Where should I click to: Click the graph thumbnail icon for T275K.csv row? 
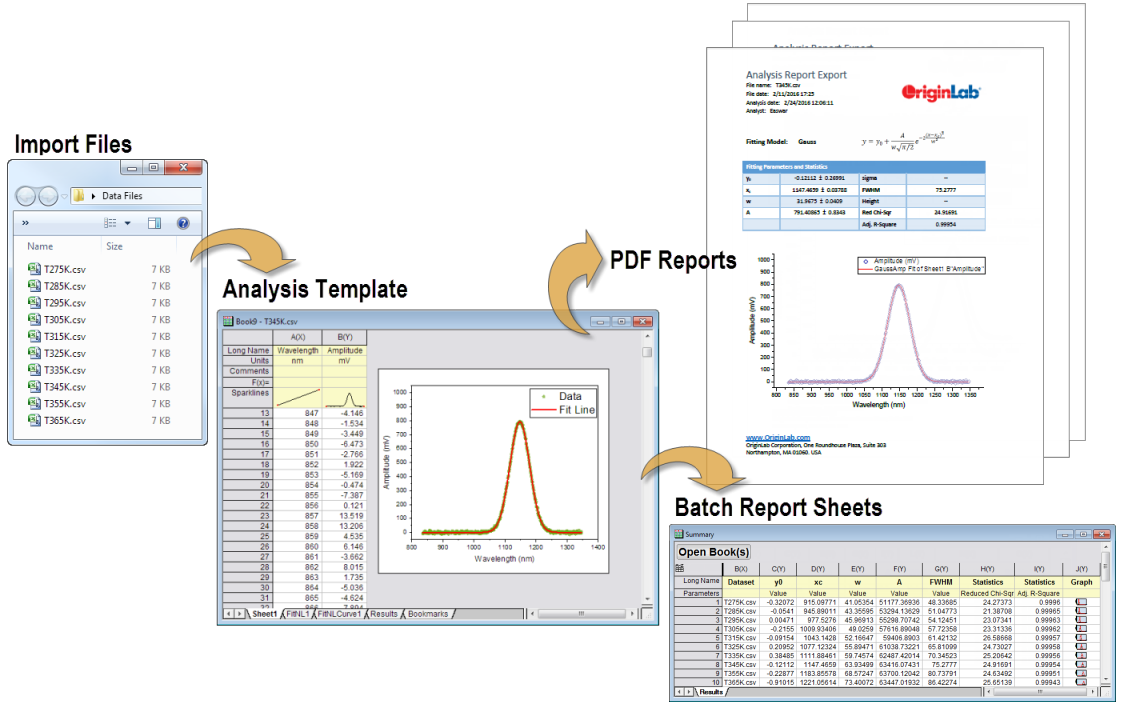coord(1082,602)
